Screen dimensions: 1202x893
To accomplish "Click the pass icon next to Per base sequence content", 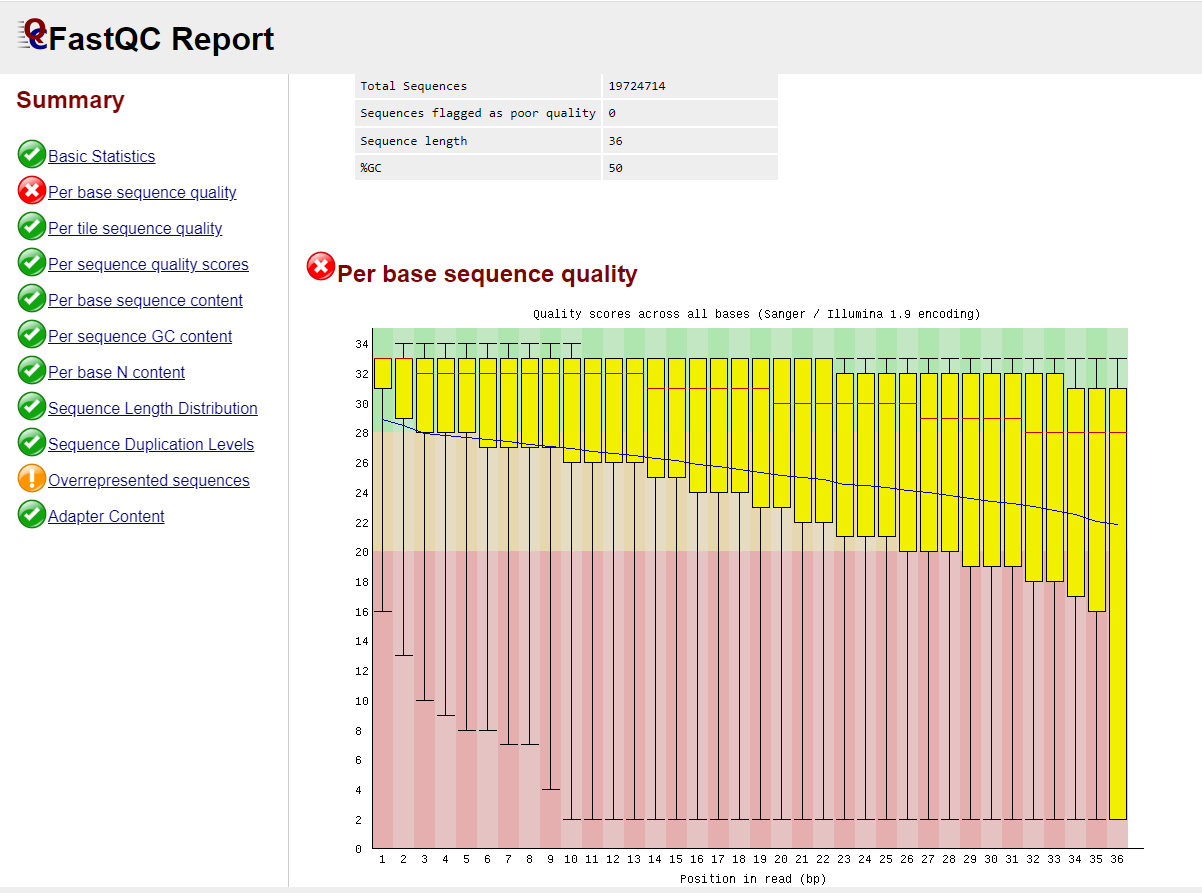I will (32, 299).
